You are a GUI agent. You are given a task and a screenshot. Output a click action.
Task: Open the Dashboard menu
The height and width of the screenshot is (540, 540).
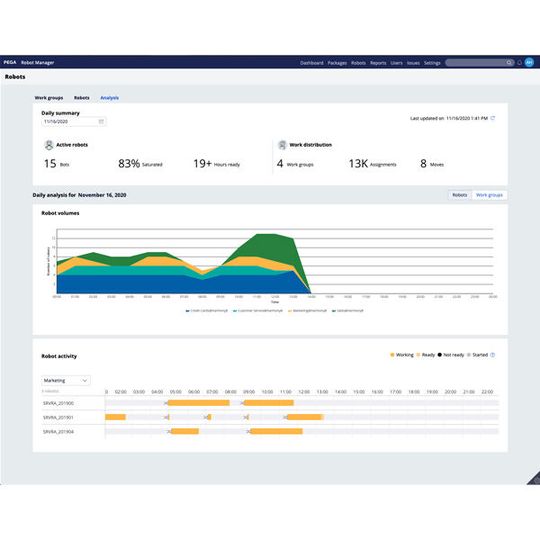(312, 63)
